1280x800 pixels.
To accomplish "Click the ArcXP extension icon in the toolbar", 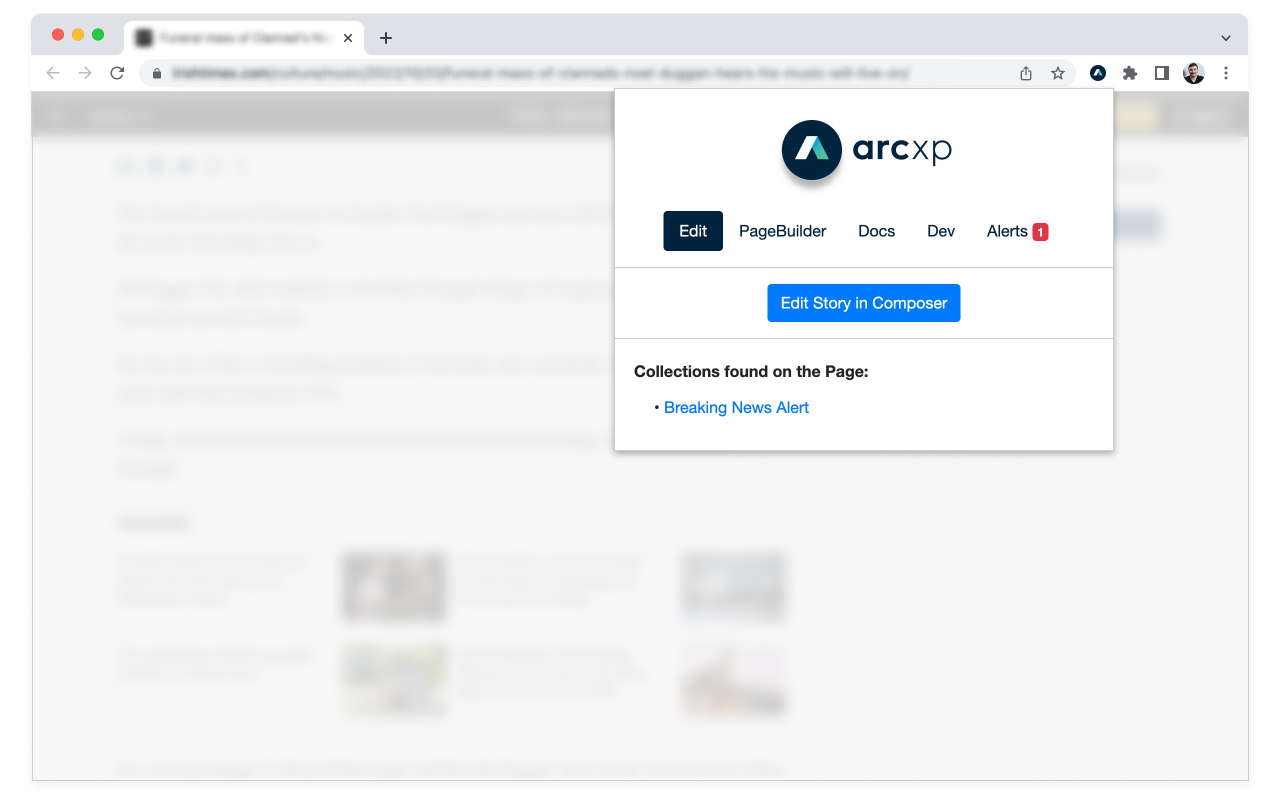I will [1097, 72].
